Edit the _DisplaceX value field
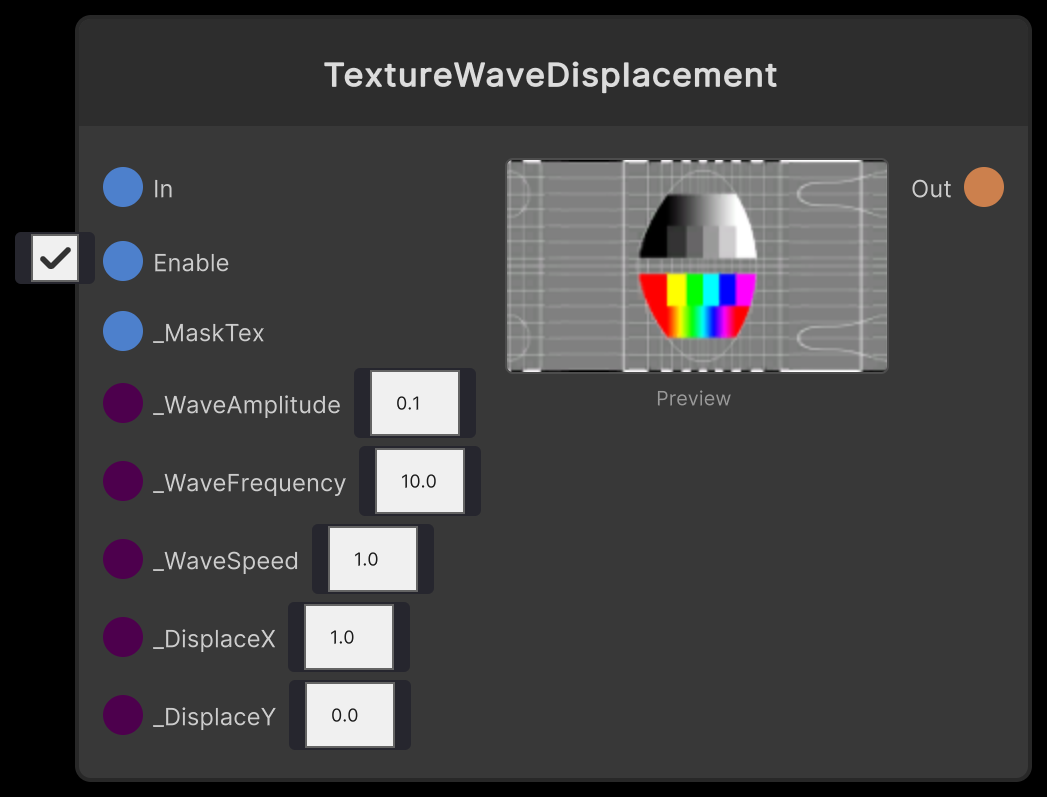The width and height of the screenshot is (1047, 797). (x=347, y=636)
